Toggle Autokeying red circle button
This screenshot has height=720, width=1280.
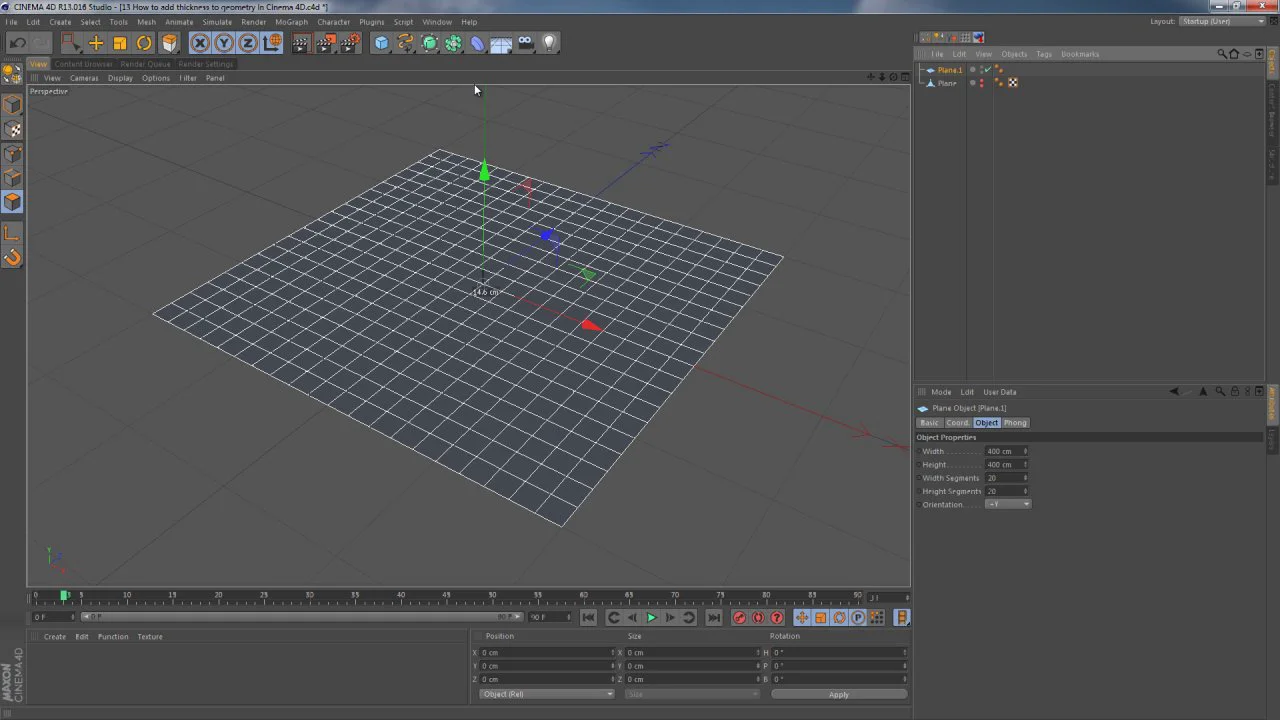(x=758, y=618)
